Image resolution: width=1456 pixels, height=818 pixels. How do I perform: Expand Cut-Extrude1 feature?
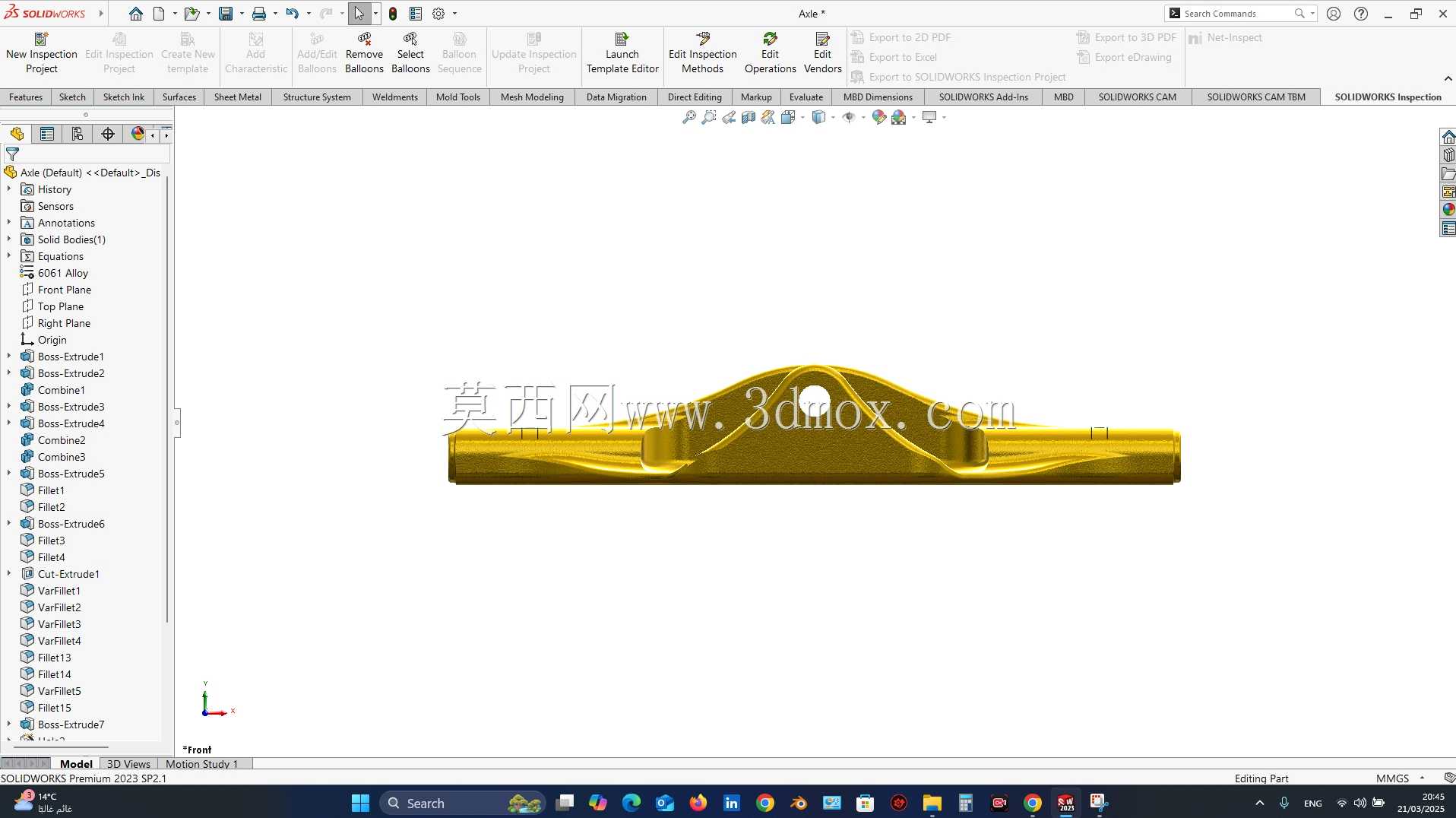click(x=9, y=573)
